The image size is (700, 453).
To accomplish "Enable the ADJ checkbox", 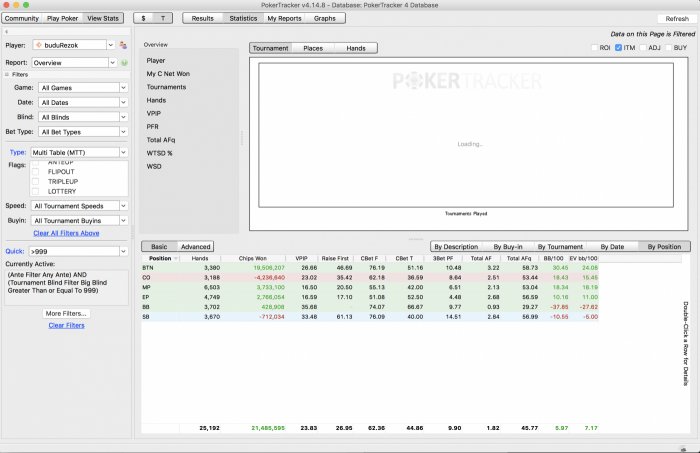I will 643,47.
